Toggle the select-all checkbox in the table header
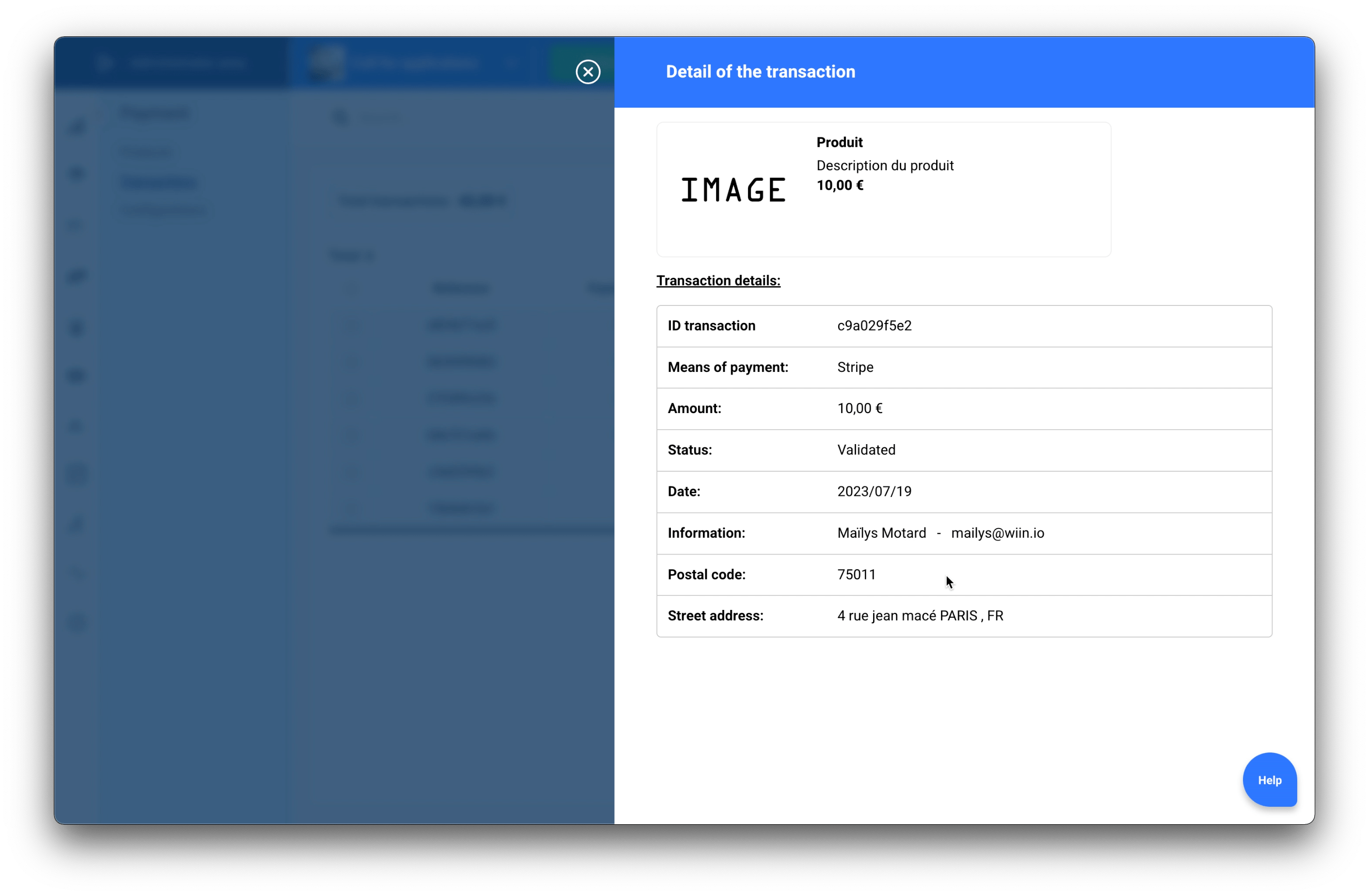This screenshot has height=896, width=1369. click(352, 288)
